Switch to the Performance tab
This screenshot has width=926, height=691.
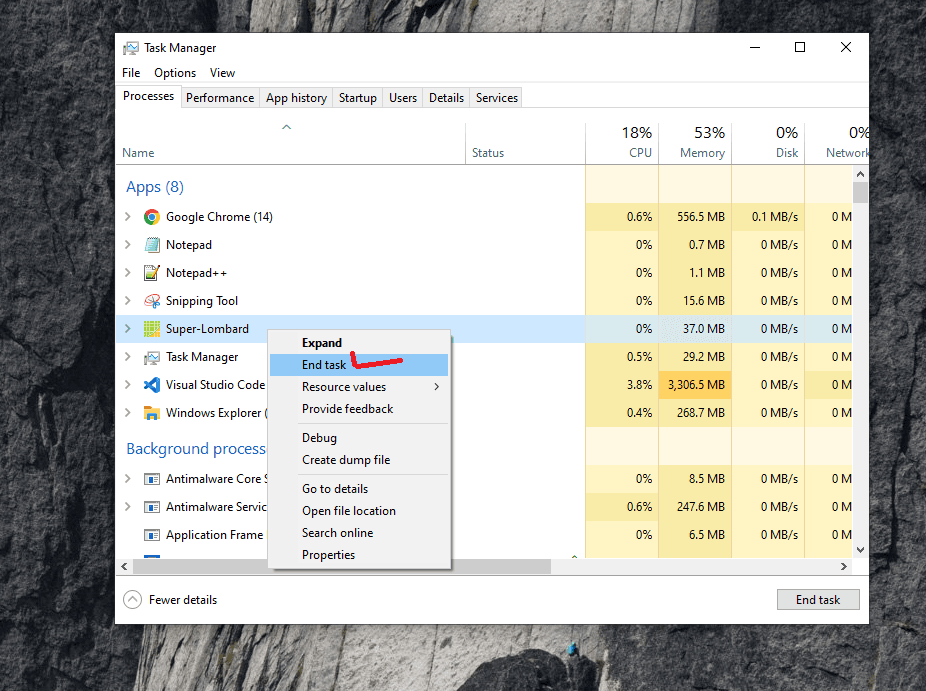[220, 98]
